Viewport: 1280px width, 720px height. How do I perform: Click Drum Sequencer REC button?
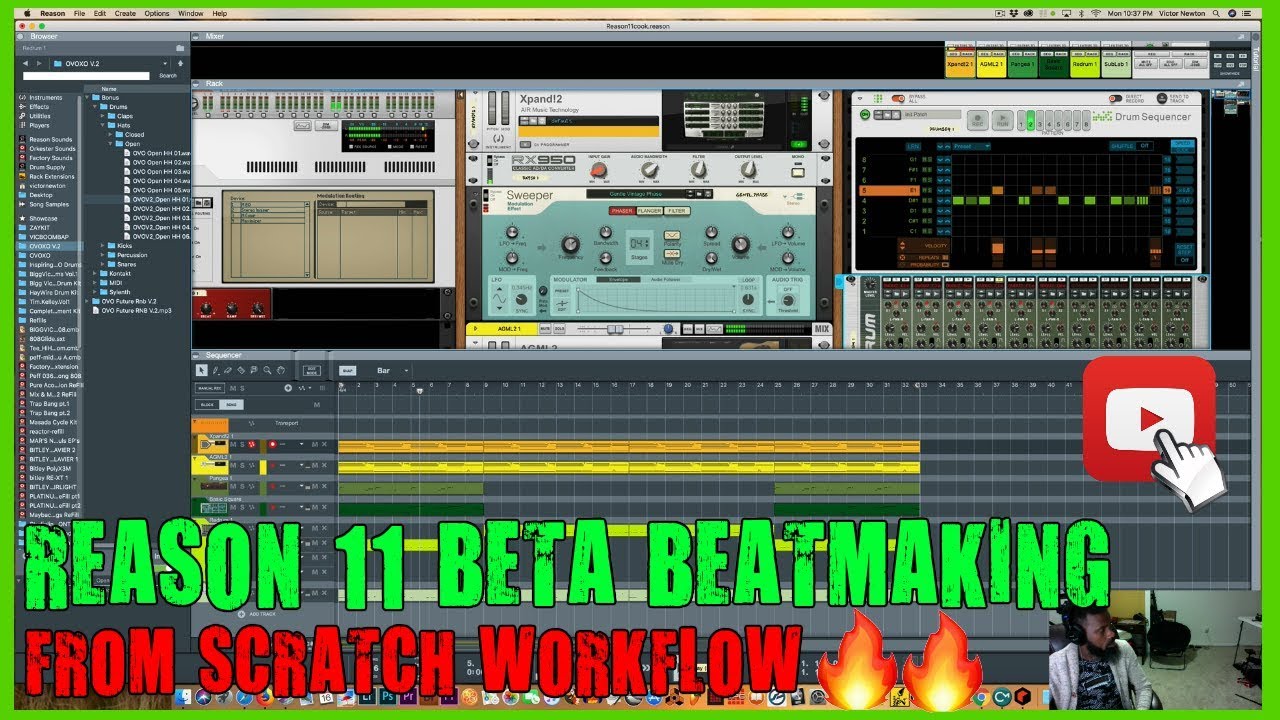click(977, 120)
